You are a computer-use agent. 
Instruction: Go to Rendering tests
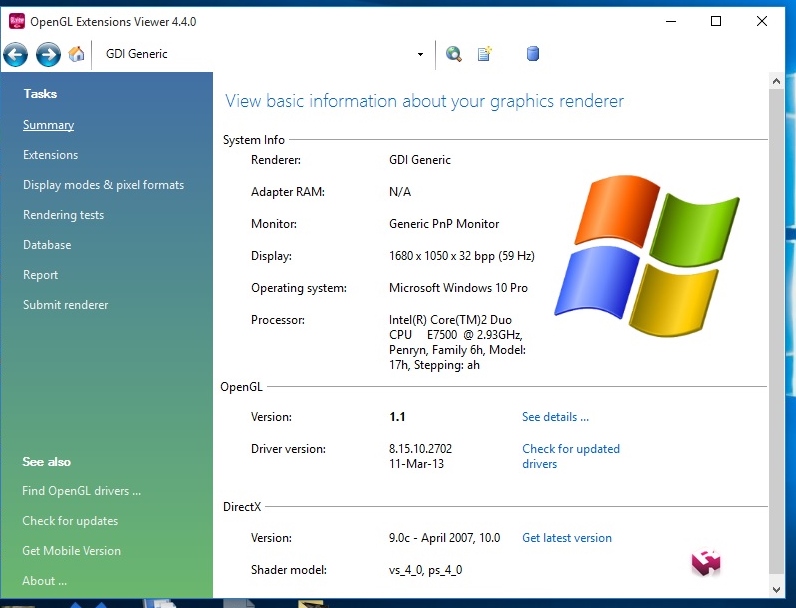click(x=63, y=215)
